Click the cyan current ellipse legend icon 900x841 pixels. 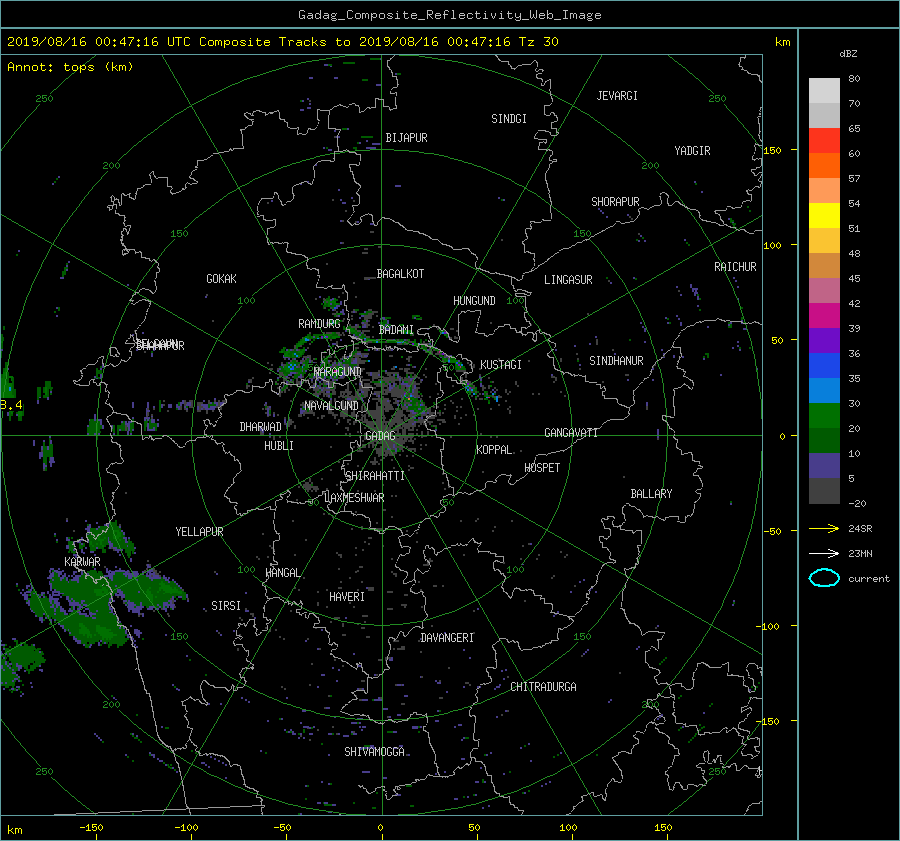[x=824, y=578]
